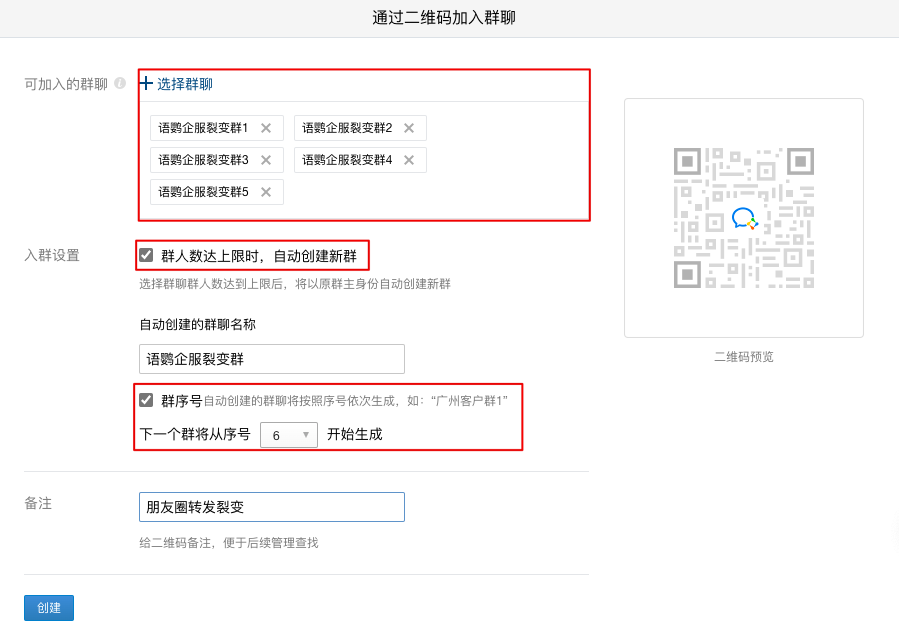Viewport: 899px width, 637px height.
Task: Click the plus icon beside 选择群聊
Action: (x=146, y=84)
